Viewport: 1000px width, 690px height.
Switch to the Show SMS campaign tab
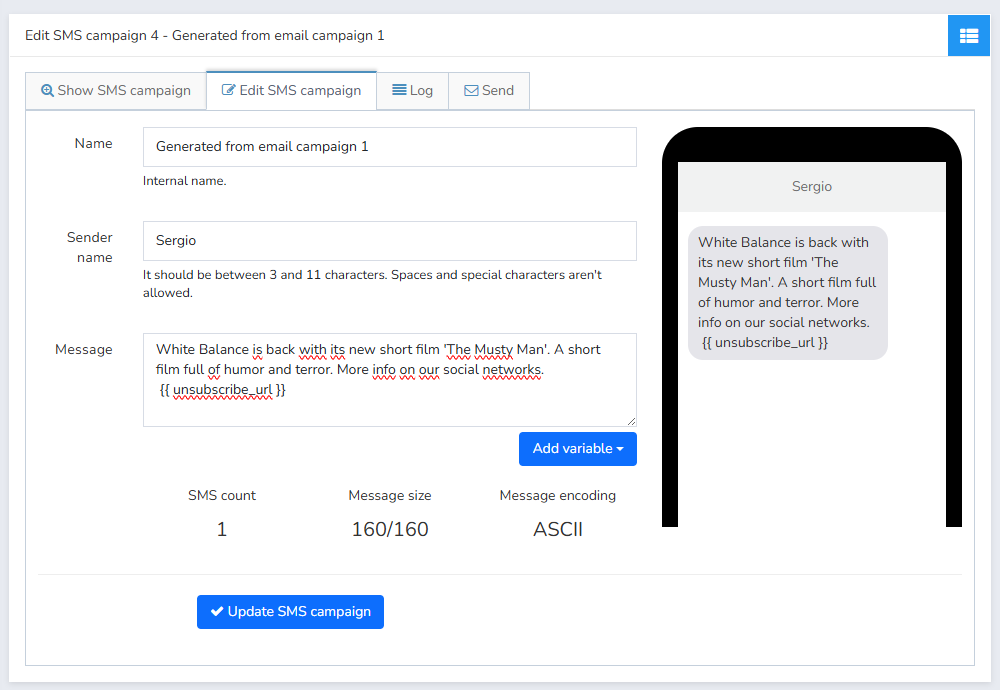click(x=116, y=91)
